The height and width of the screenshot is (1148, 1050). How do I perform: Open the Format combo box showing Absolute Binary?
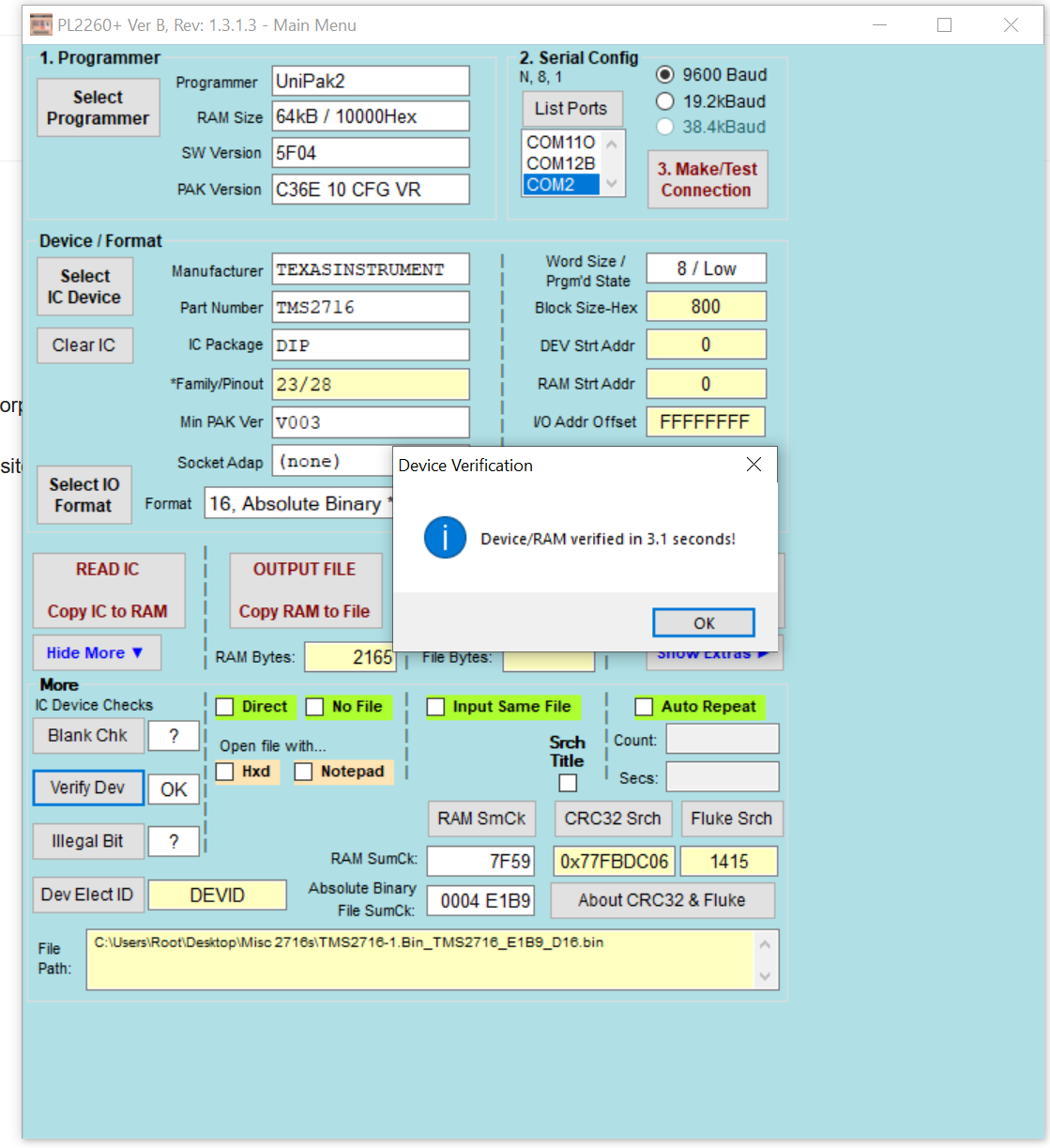300,504
